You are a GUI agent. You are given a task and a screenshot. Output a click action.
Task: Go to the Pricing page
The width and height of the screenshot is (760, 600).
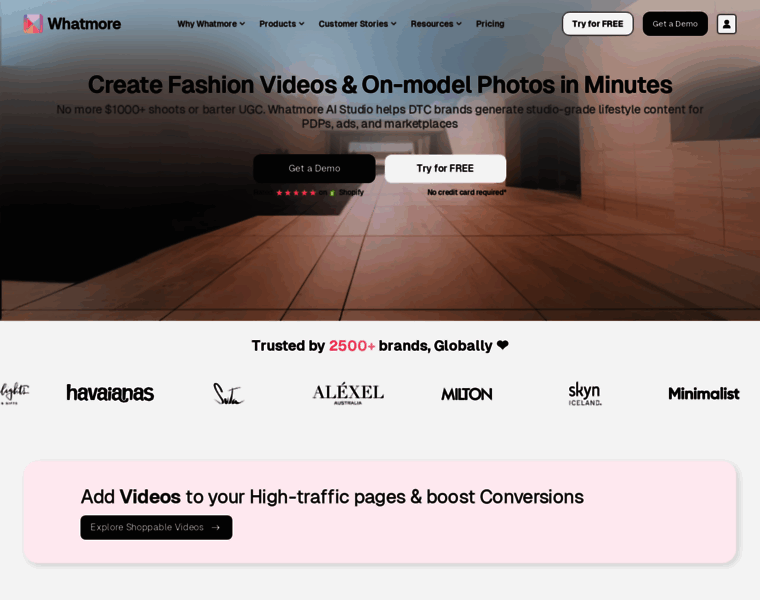point(490,24)
